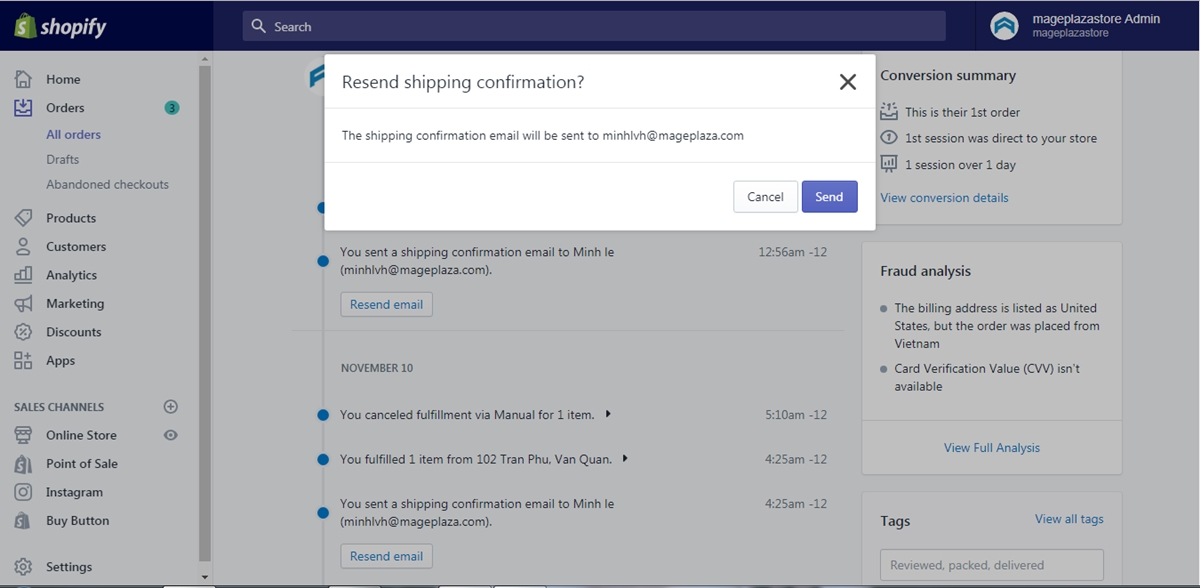Open the Home icon in sidebar
1200x588 pixels.
tap(23, 79)
